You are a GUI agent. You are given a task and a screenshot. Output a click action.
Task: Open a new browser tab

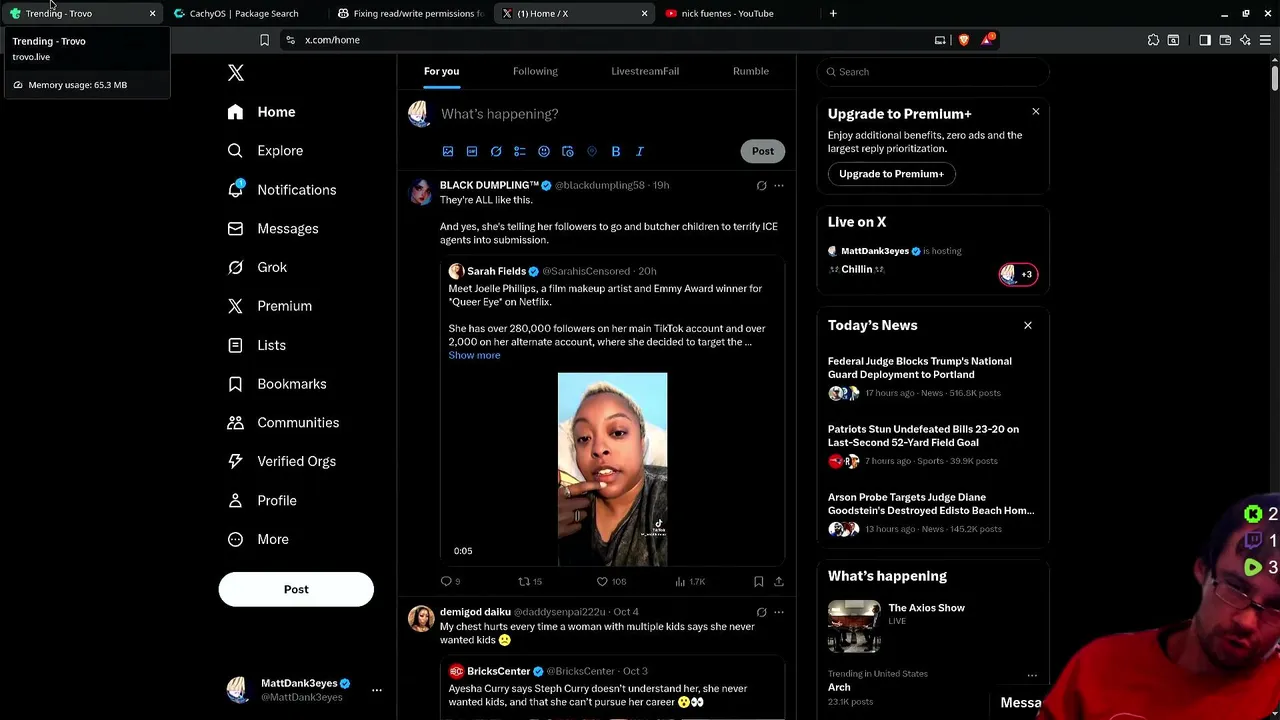[x=833, y=14]
